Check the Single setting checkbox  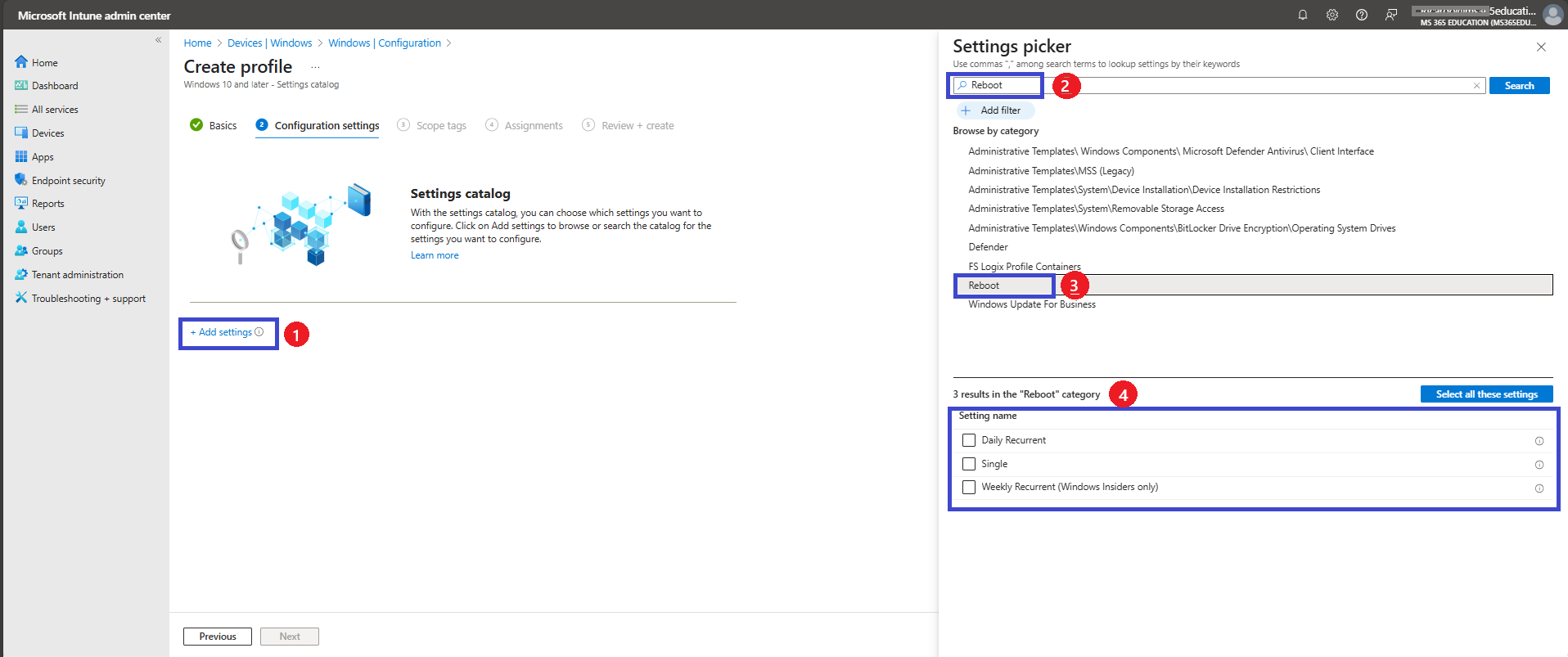pyautogui.click(x=969, y=464)
